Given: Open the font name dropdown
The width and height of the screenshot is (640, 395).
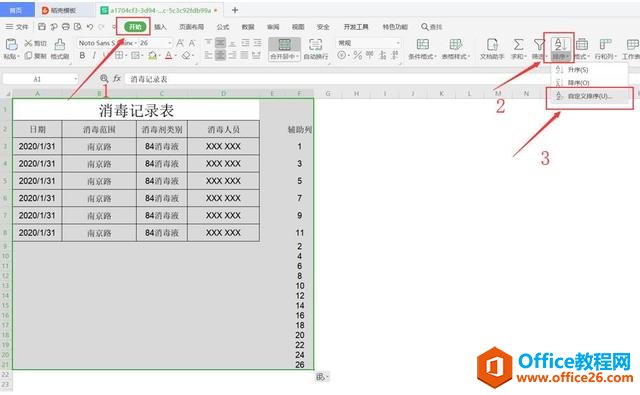Looking at the screenshot, I should point(135,43).
